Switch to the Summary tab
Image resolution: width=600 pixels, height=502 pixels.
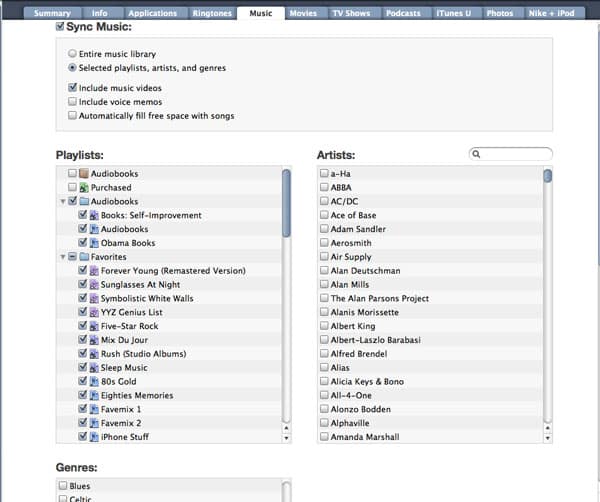[52, 13]
